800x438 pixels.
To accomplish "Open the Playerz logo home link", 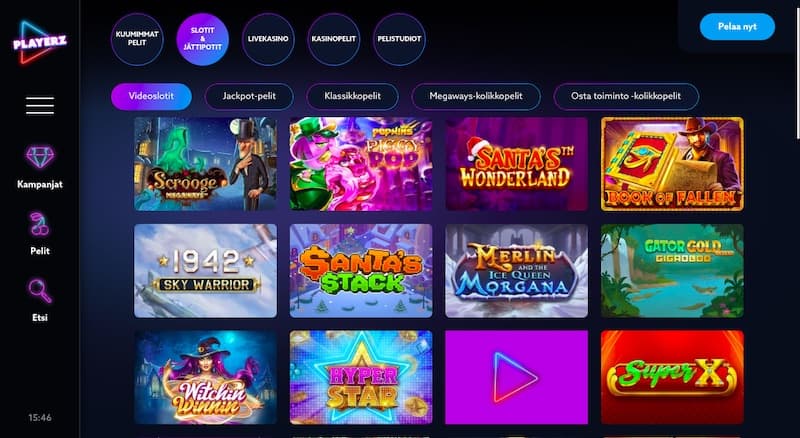I will (40, 42).
